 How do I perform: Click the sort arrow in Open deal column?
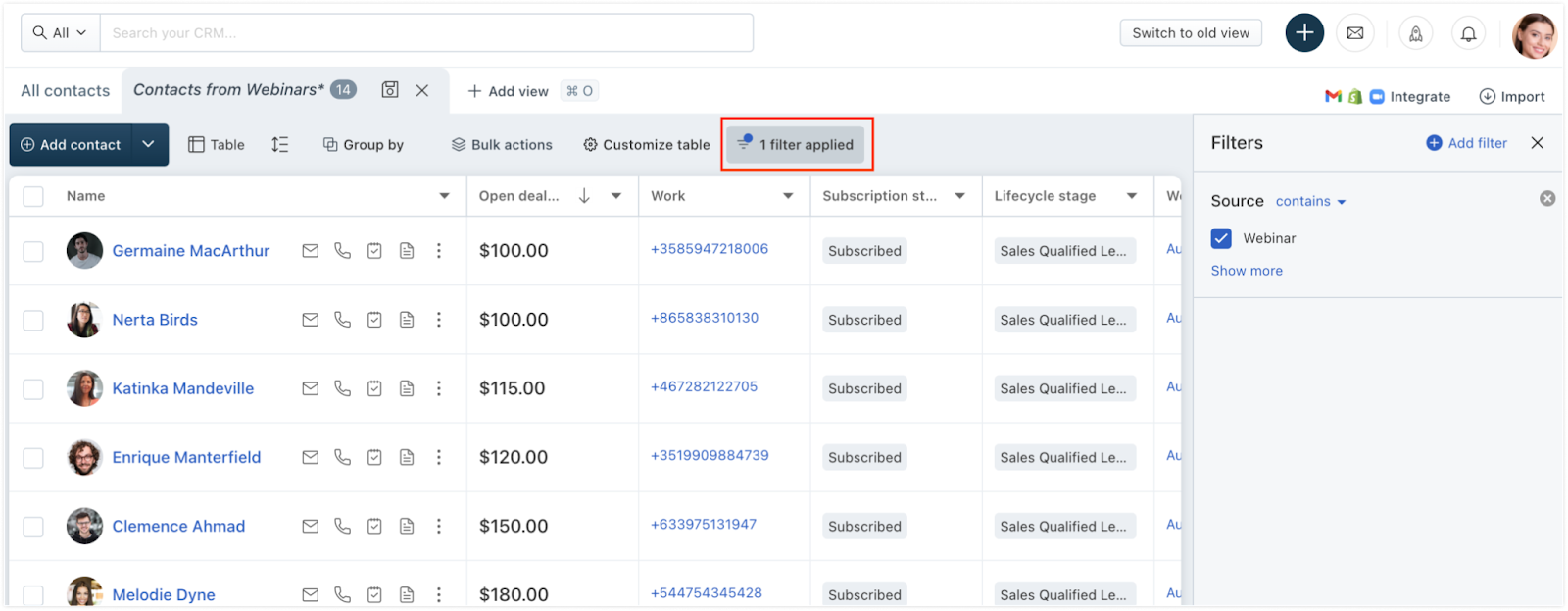[x=584, y=196]
